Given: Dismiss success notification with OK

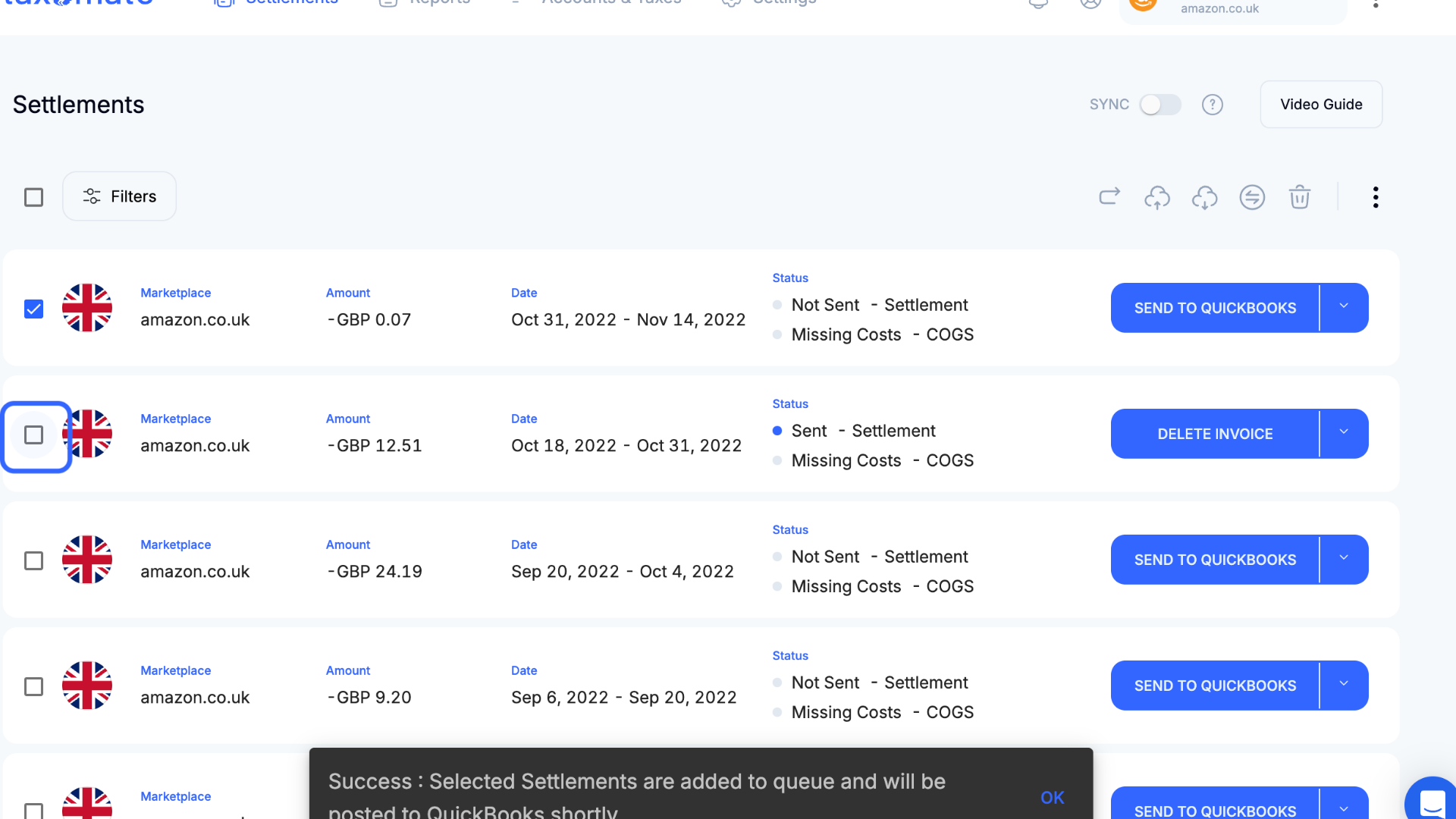Looking at the screenshot, I should (x=1052, y=797).
